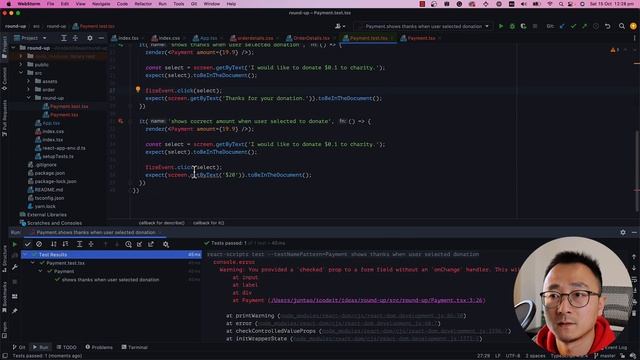Click Spotlight search in macOS menu bar

[561, 4]
